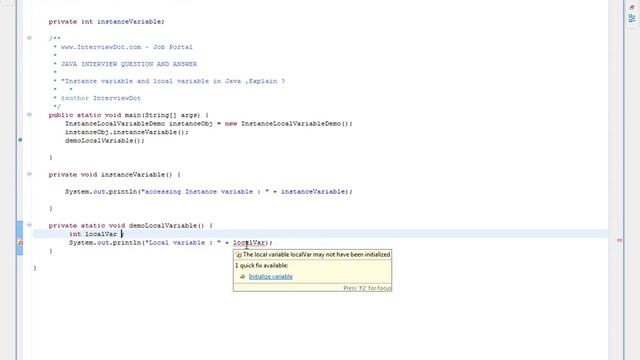640x360 pixels.
Task: Click 'private static void demoLocalVariable()' method header
Action: coord(131,226)
